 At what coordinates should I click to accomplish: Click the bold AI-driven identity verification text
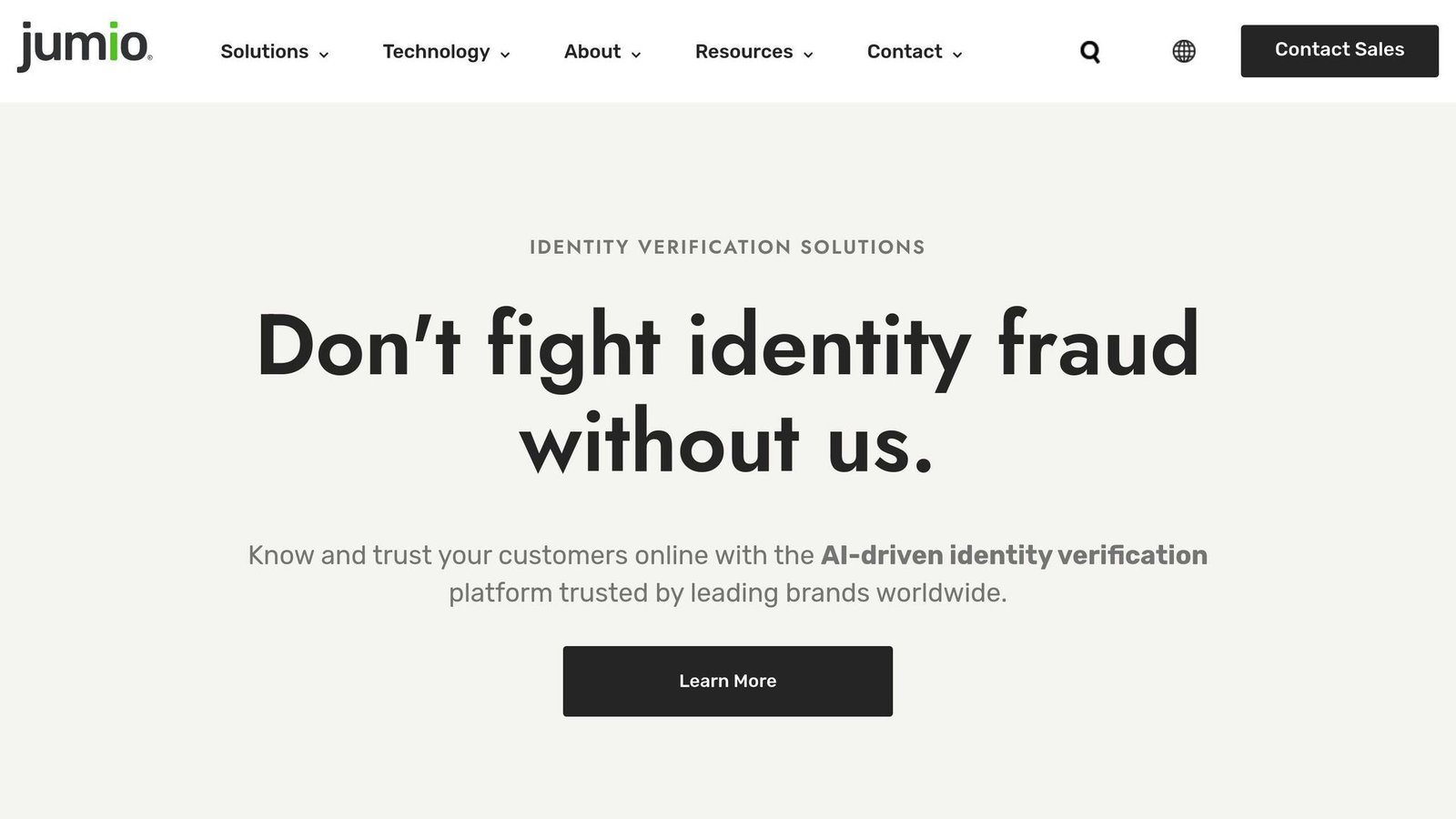[x=1014, y=555]
